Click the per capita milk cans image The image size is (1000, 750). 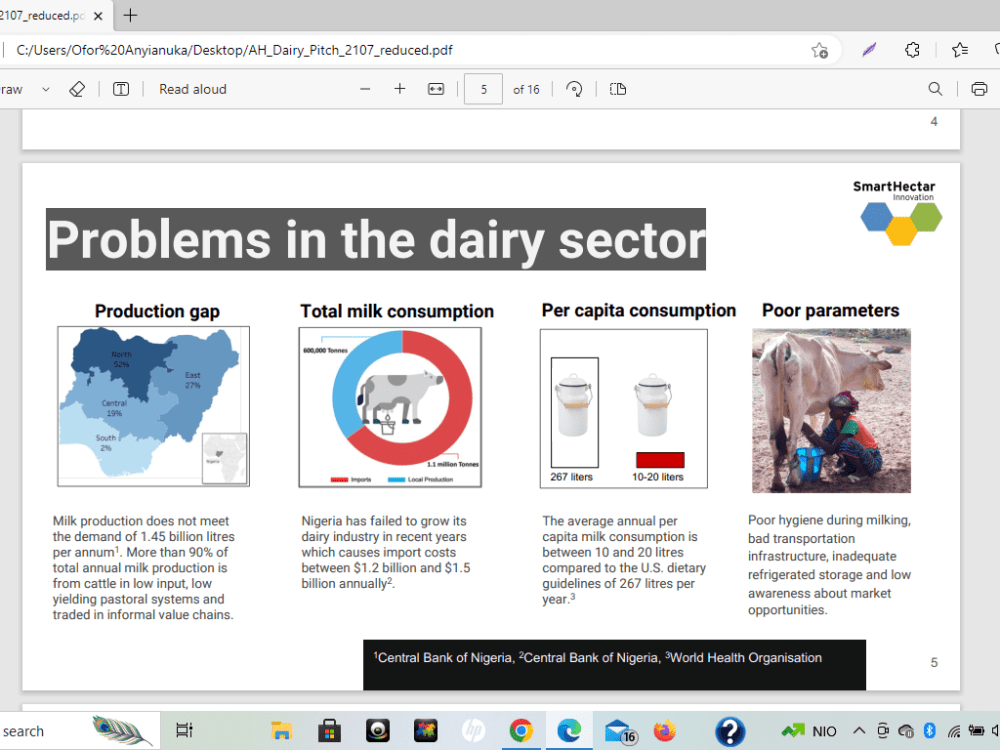tap(624, 409)
